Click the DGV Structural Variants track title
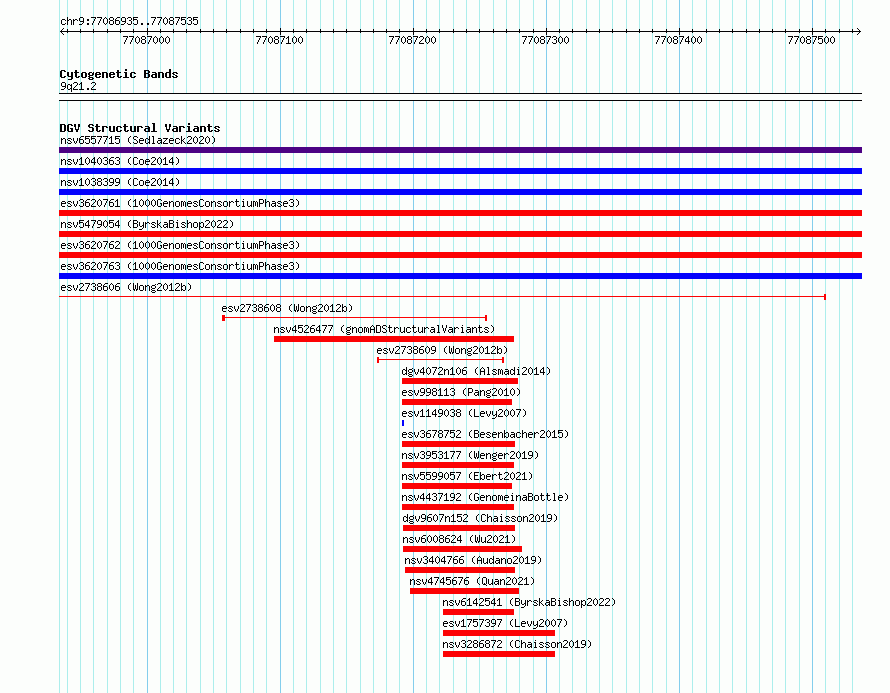890x693 pixels. (140, 128)
